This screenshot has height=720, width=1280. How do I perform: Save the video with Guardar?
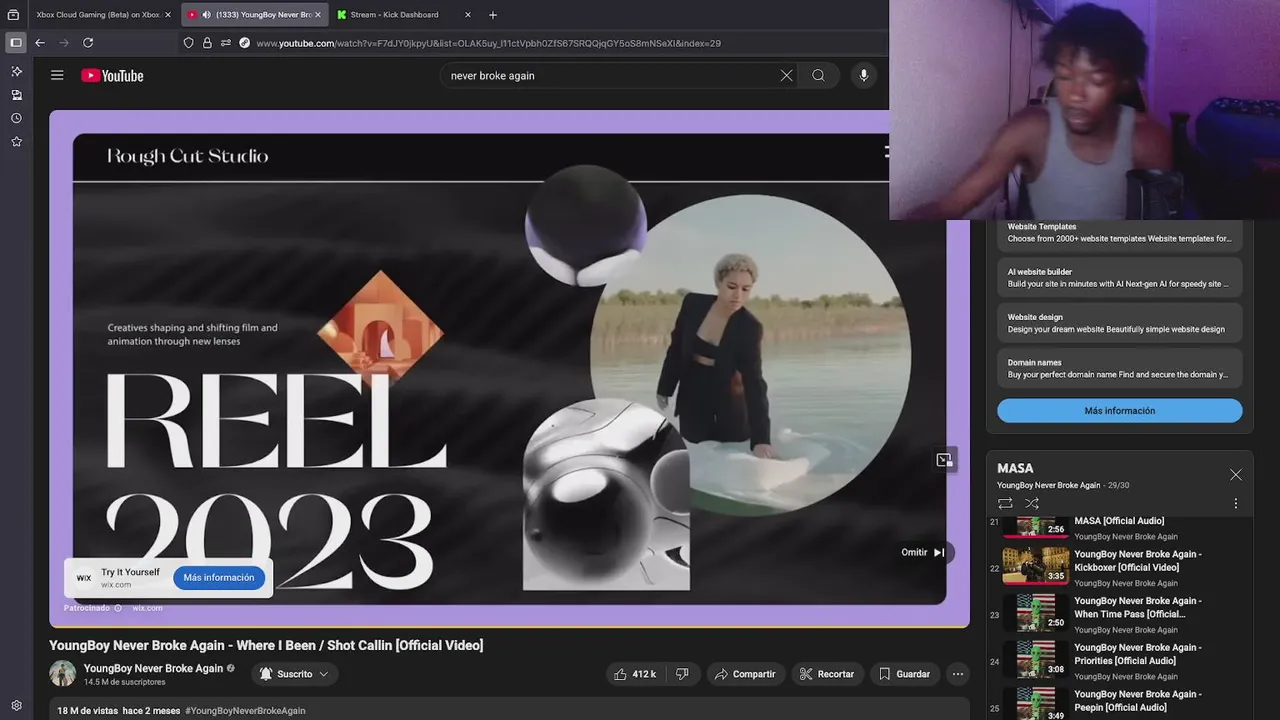[x=904, y=674]
